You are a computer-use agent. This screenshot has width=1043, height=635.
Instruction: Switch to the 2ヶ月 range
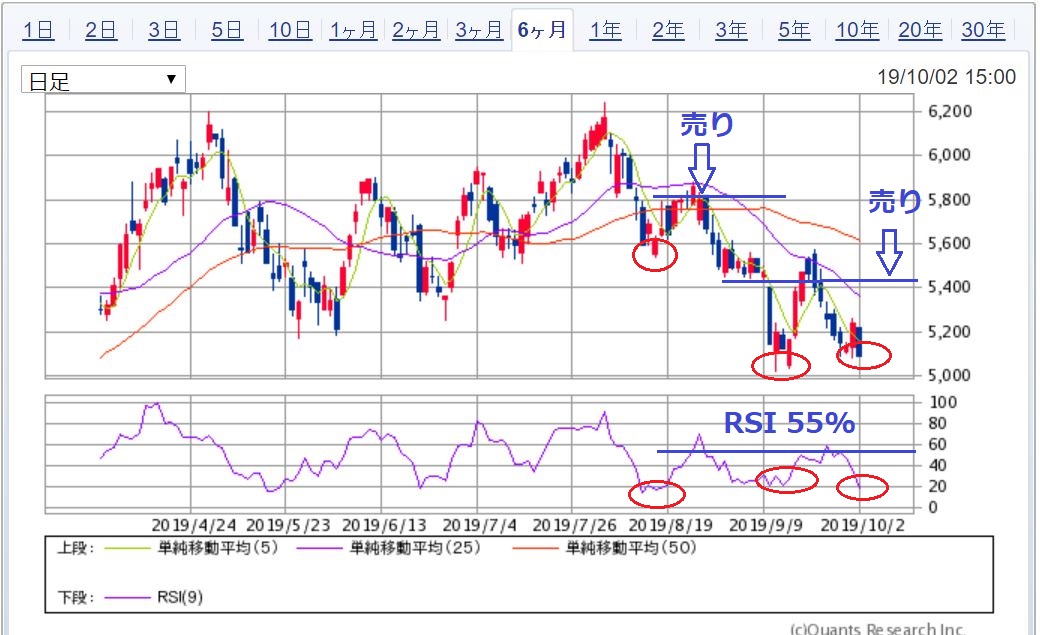point(416,30)
